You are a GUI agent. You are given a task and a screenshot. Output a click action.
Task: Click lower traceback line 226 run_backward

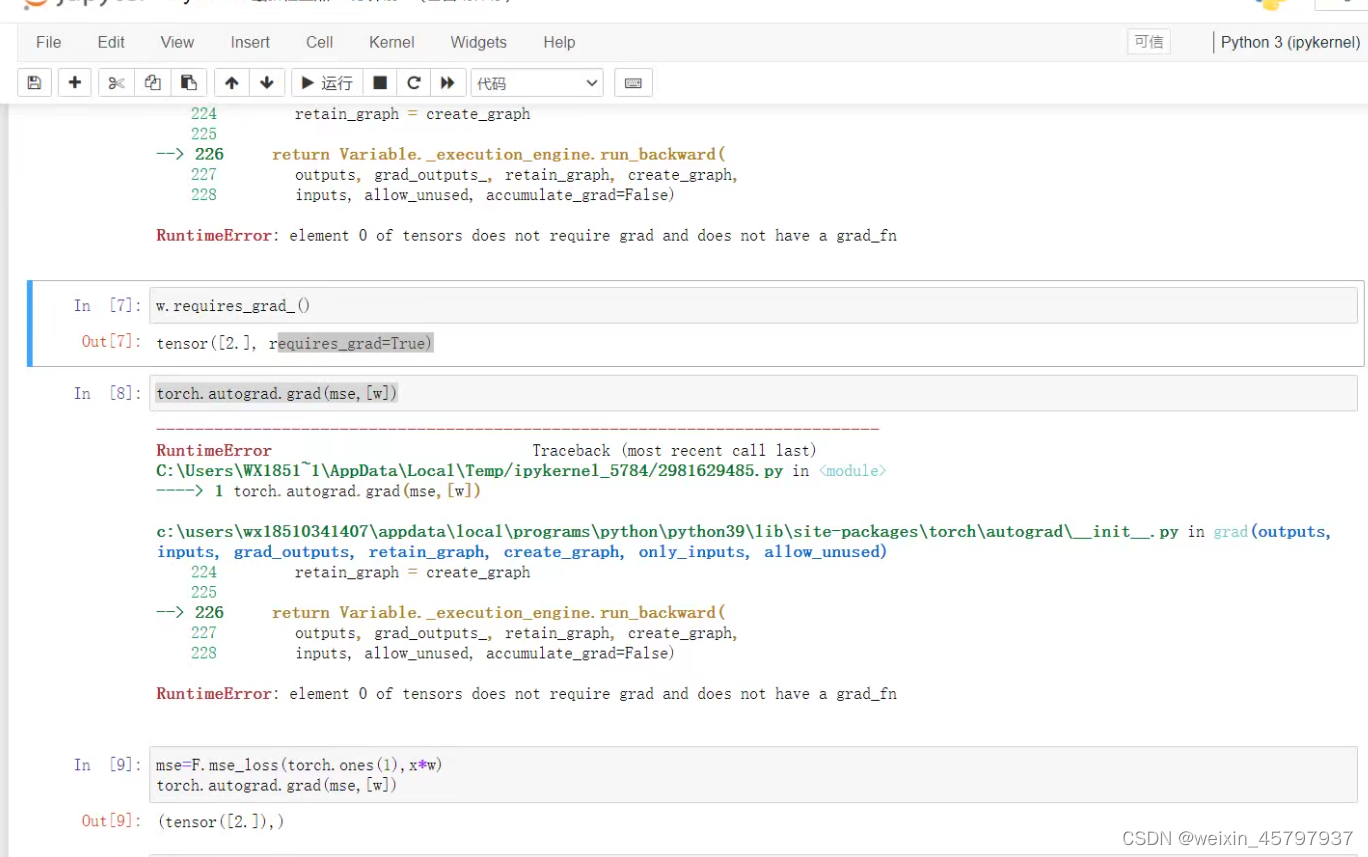[441, 612]
